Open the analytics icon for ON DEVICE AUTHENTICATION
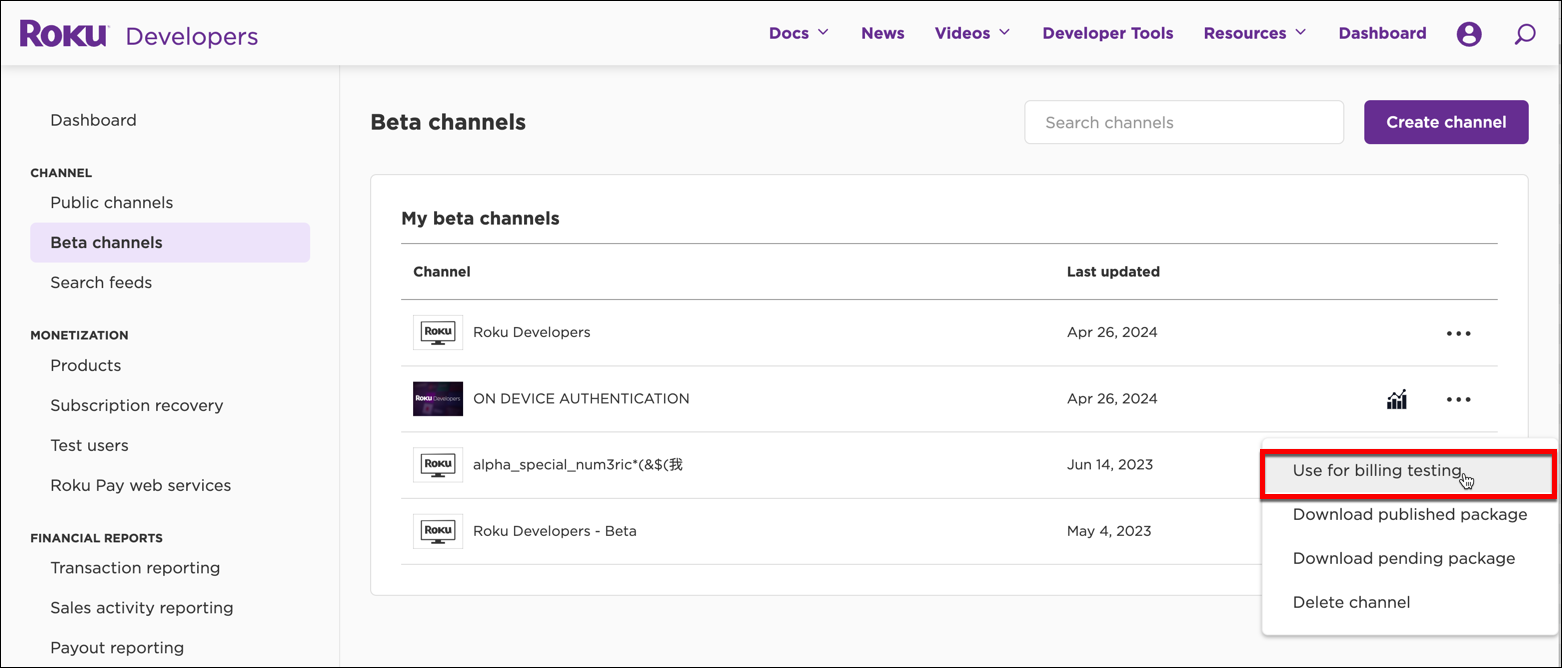This screenshot has width=1562, height=668. coord(1396,398)
